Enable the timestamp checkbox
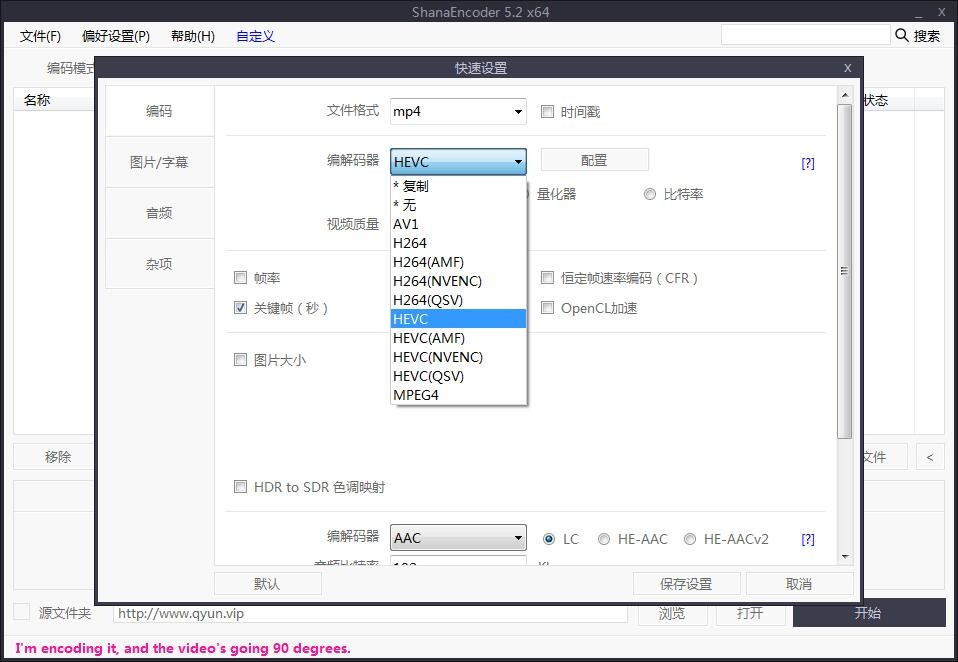Screen dimensions: 958x662 (547, 112)
